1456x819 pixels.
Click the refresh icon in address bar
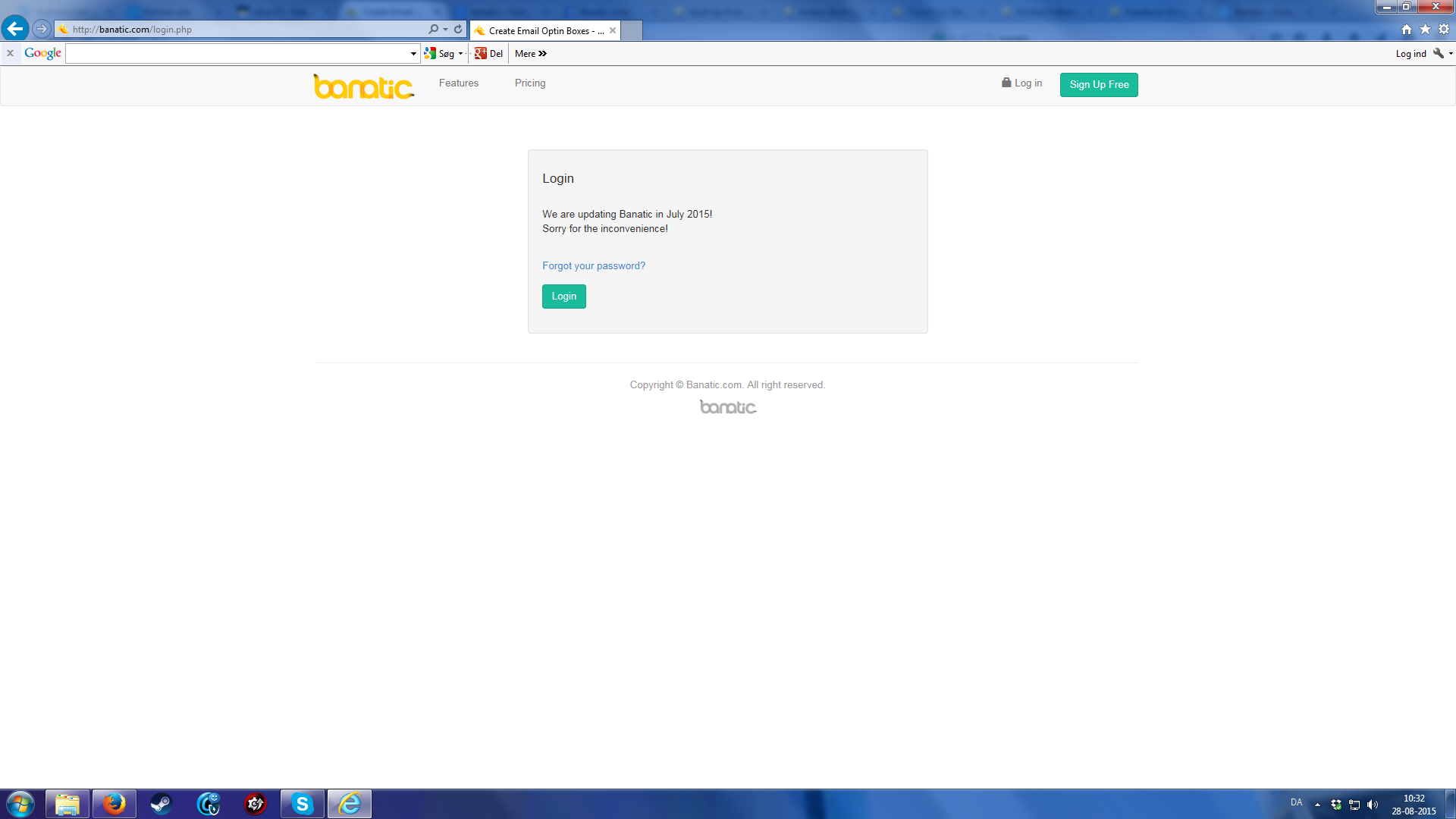coord(458,29)
